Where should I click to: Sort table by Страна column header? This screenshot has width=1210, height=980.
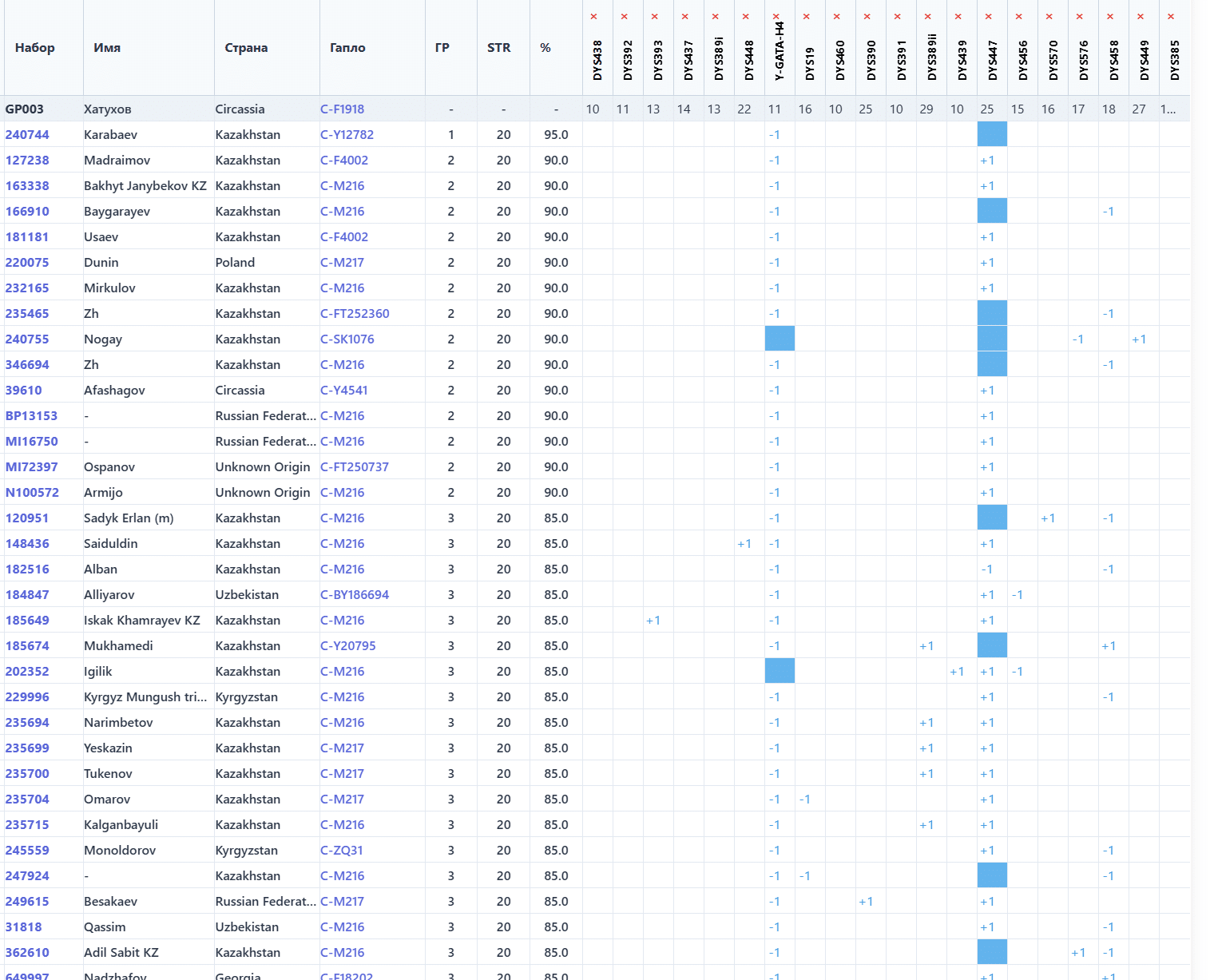(246, 48)
